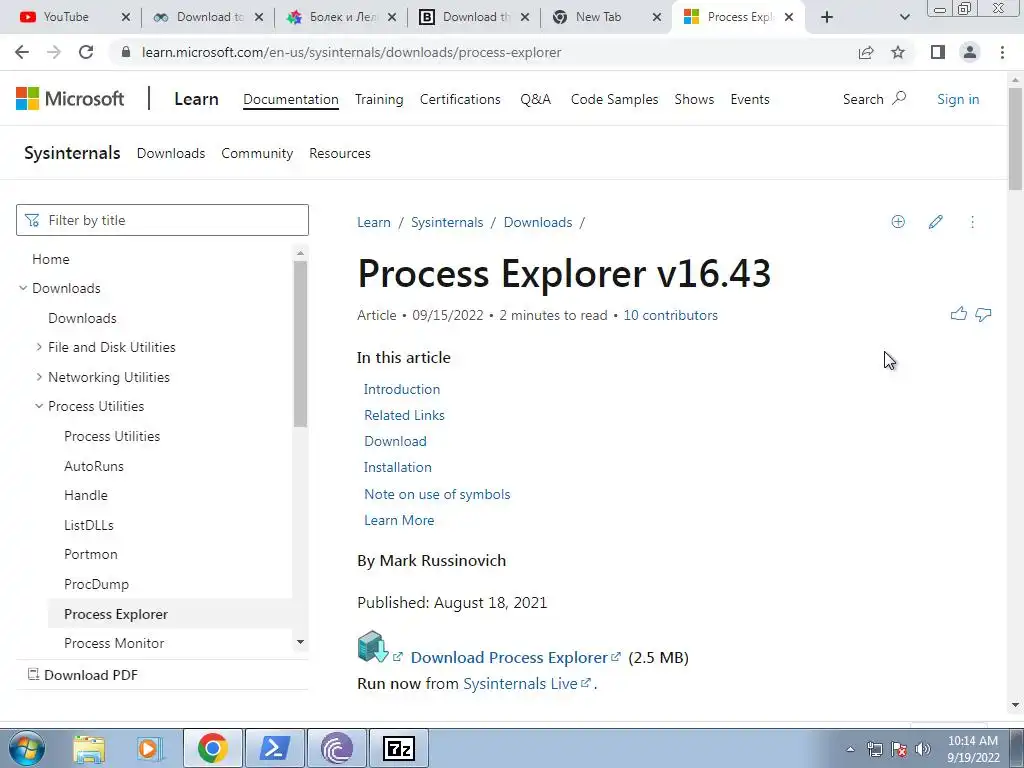Image resolution: width=1024 pixels, height=768 pixels.
Task: Open the tab search chevron
Action: [x=904, y=17]
